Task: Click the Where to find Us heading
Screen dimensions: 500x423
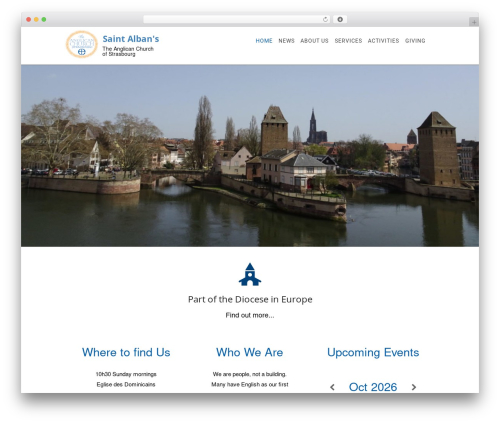Action: click(126, 352)
